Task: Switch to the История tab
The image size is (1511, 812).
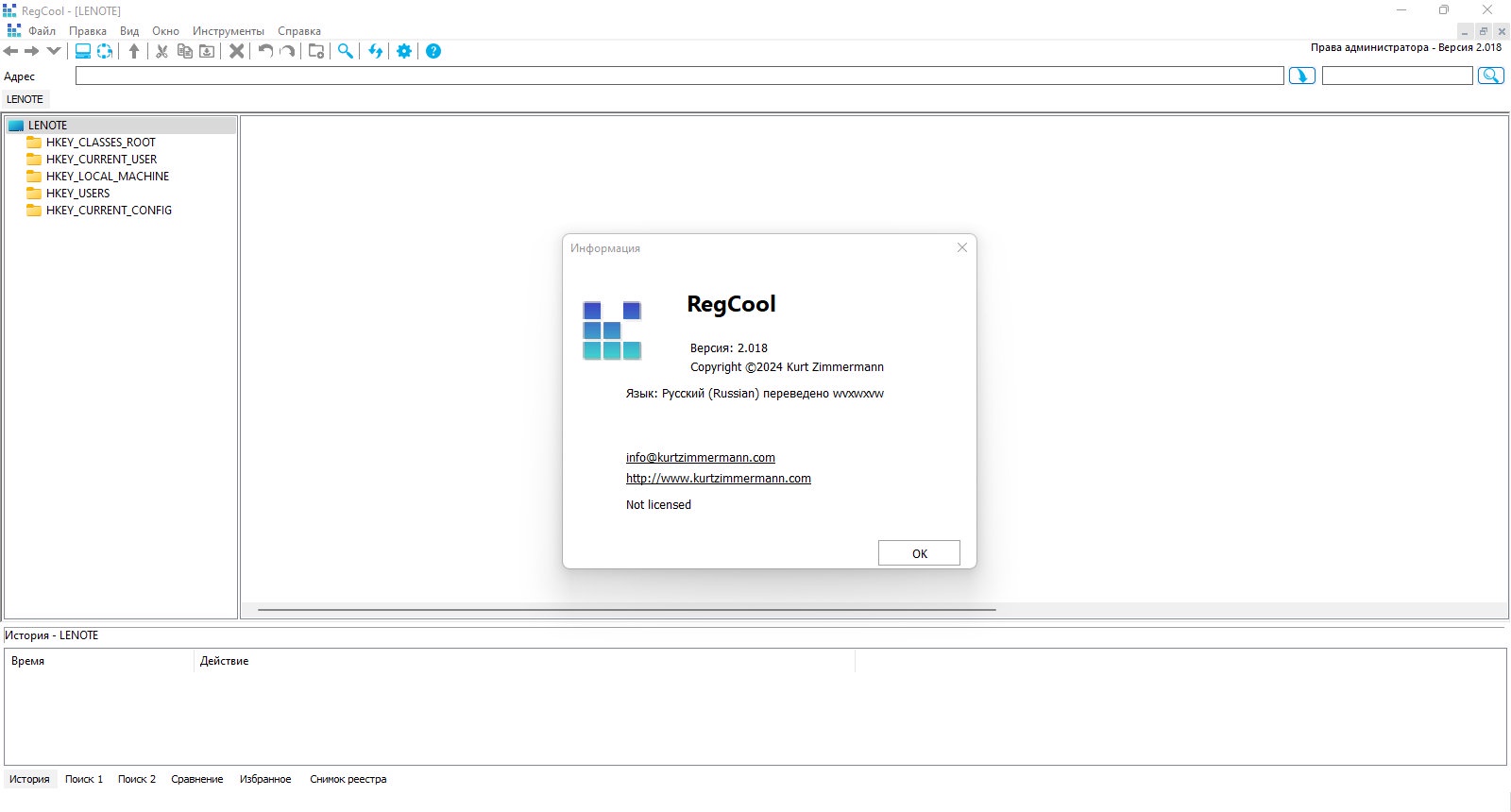Action: [29, 779]
